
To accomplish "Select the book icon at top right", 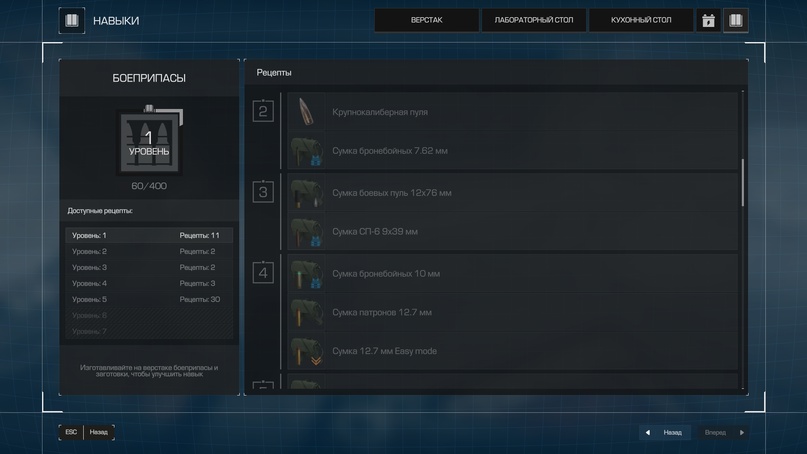I will click(736, 20).
